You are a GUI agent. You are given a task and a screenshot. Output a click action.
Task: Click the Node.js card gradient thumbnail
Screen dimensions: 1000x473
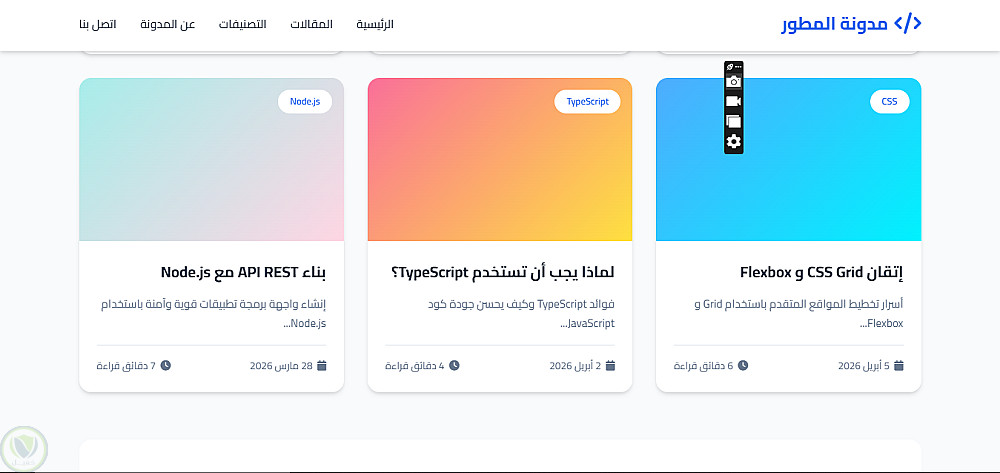click(212, 159)
